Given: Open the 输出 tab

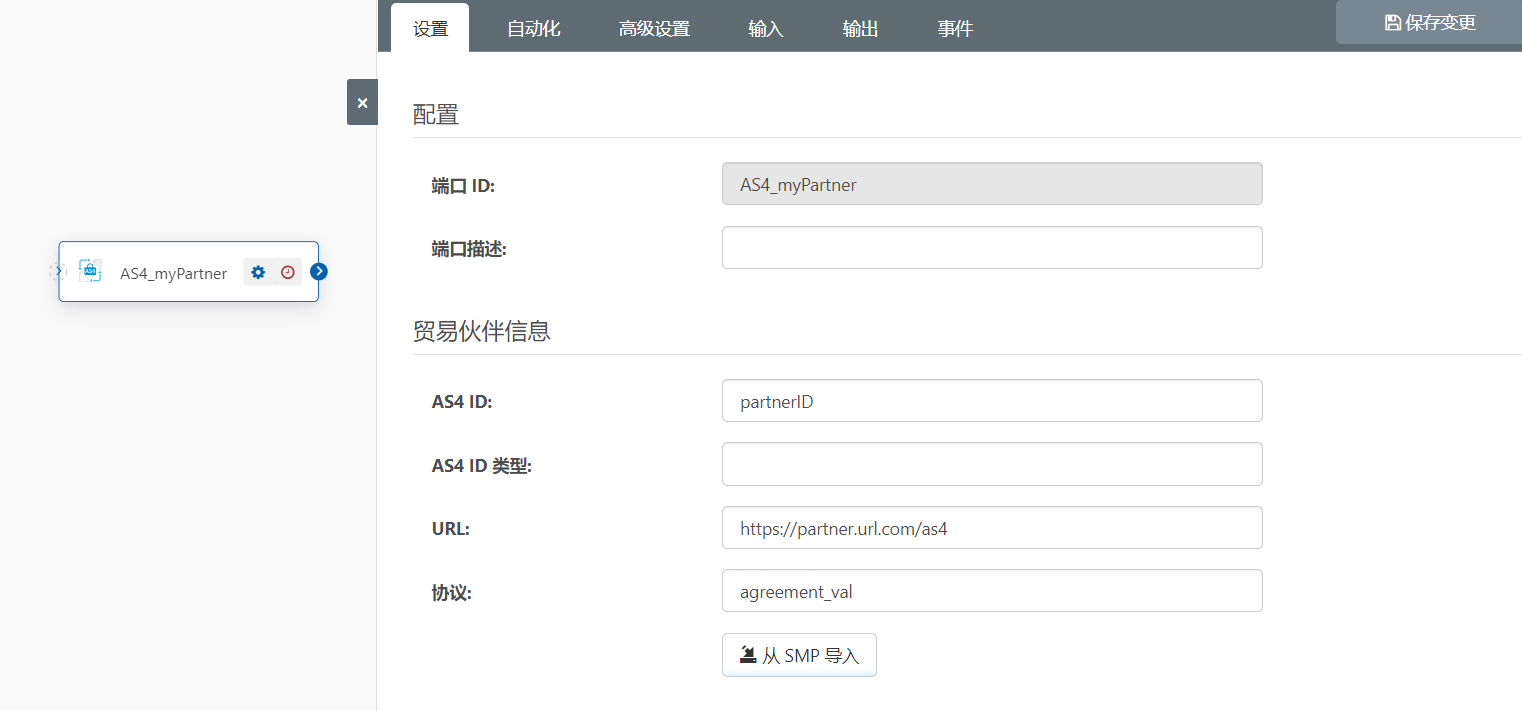Looking at the screenshot, I should point(860,29).
